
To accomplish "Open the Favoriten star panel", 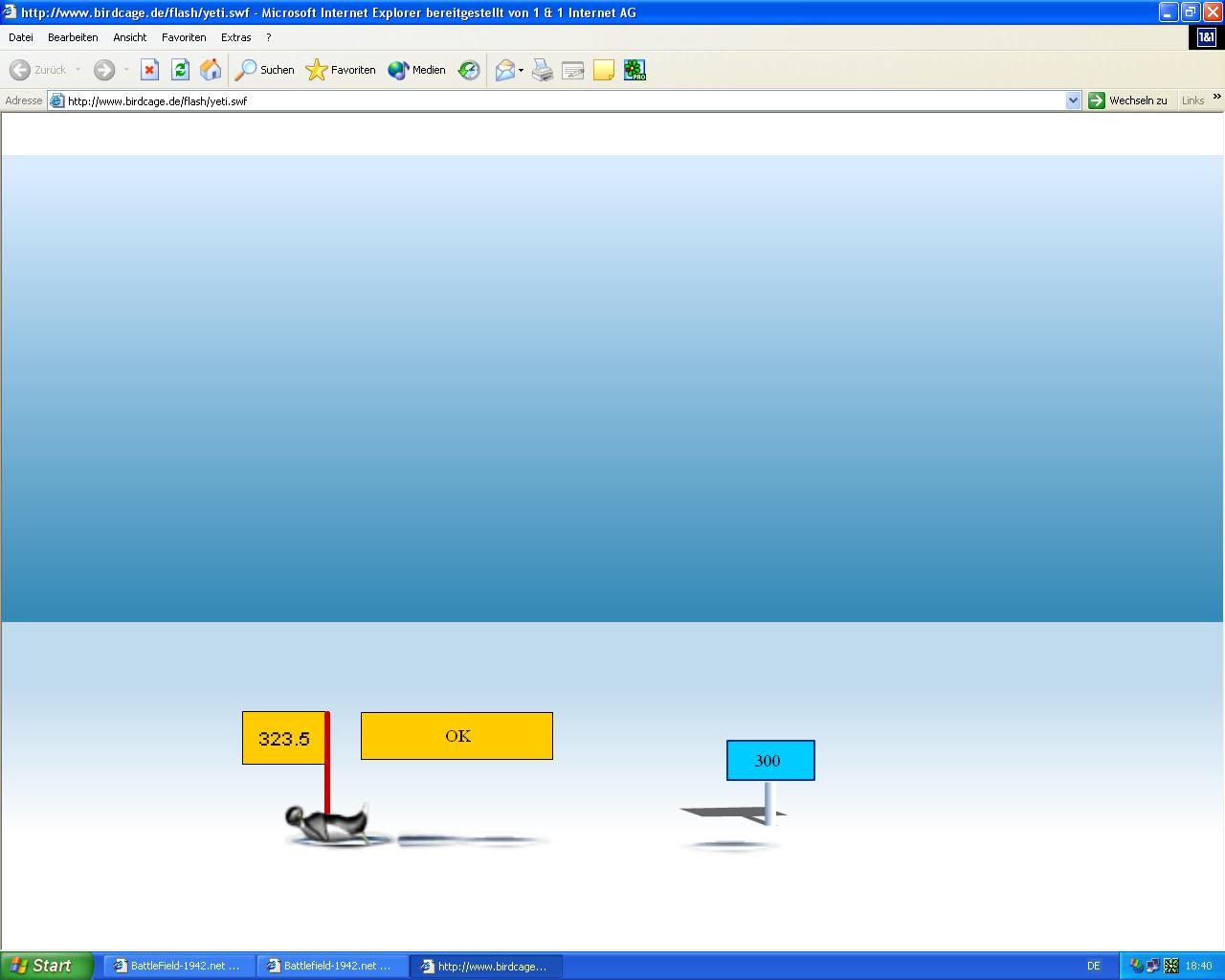I will pos(341,70).
